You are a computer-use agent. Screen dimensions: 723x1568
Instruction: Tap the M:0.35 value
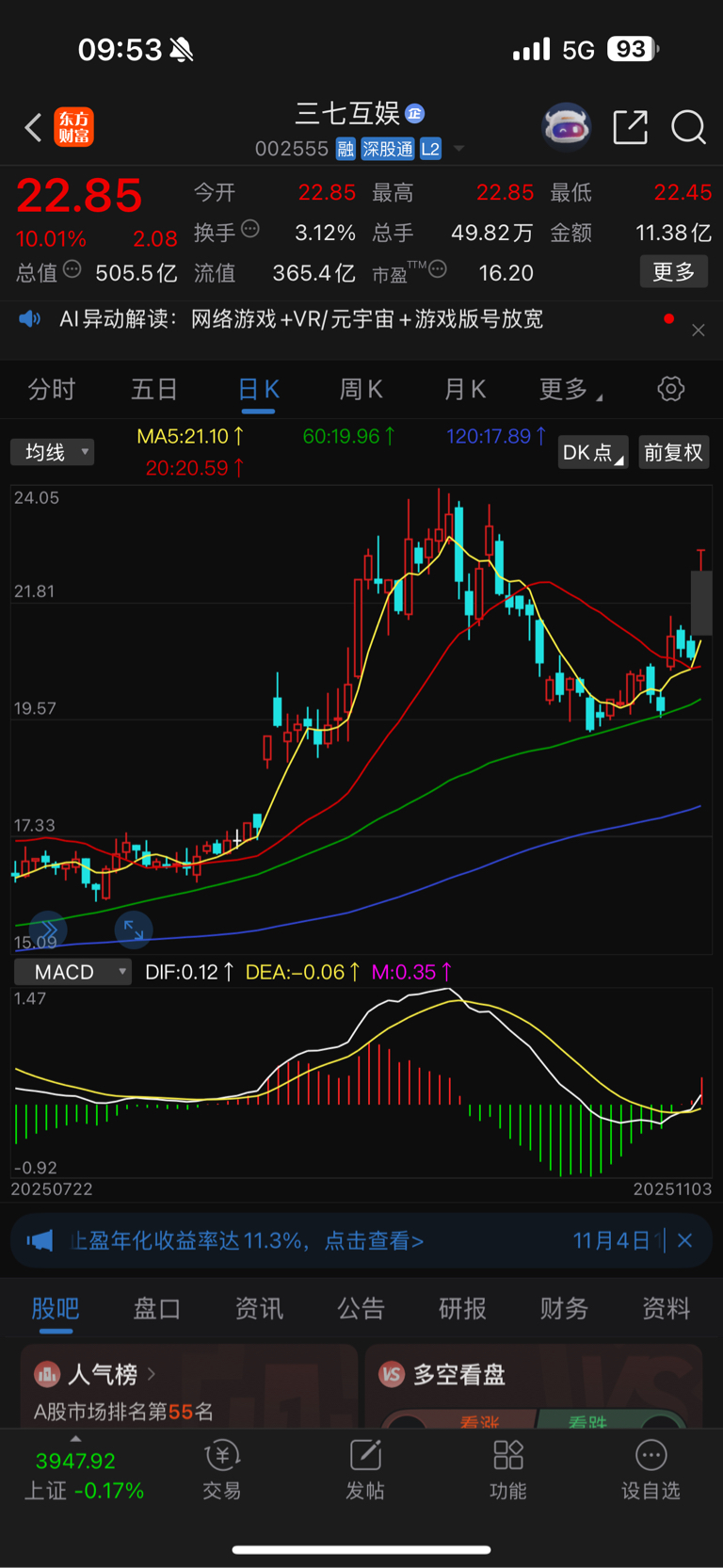click(x=411, y=972)
